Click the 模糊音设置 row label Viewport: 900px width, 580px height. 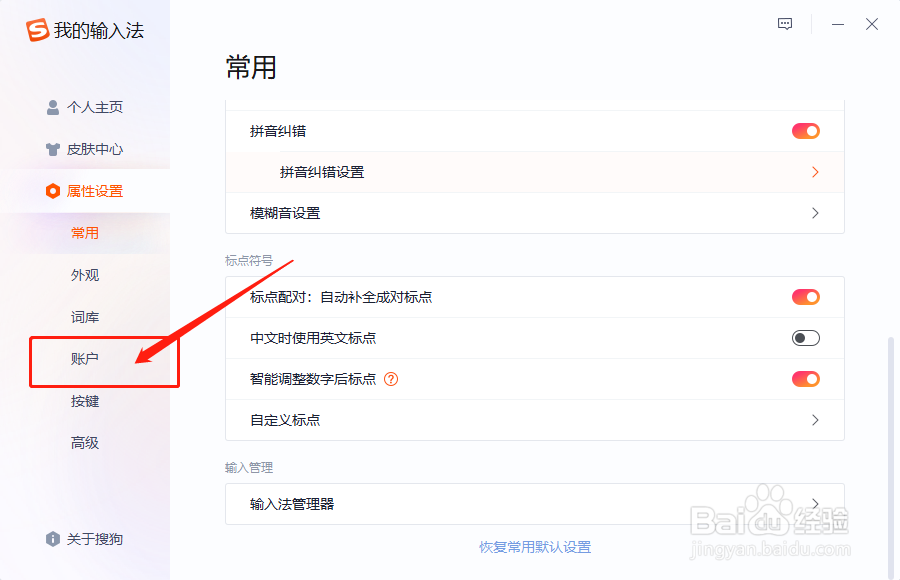click(285, 213)
